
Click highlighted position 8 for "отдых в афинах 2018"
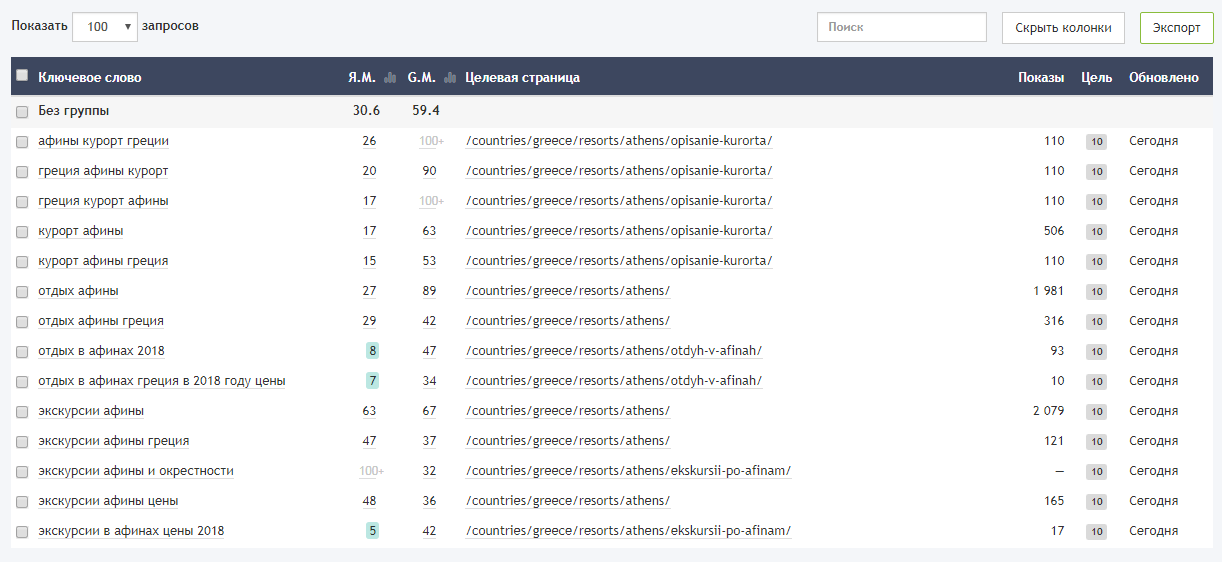click(x=372, y=351)
